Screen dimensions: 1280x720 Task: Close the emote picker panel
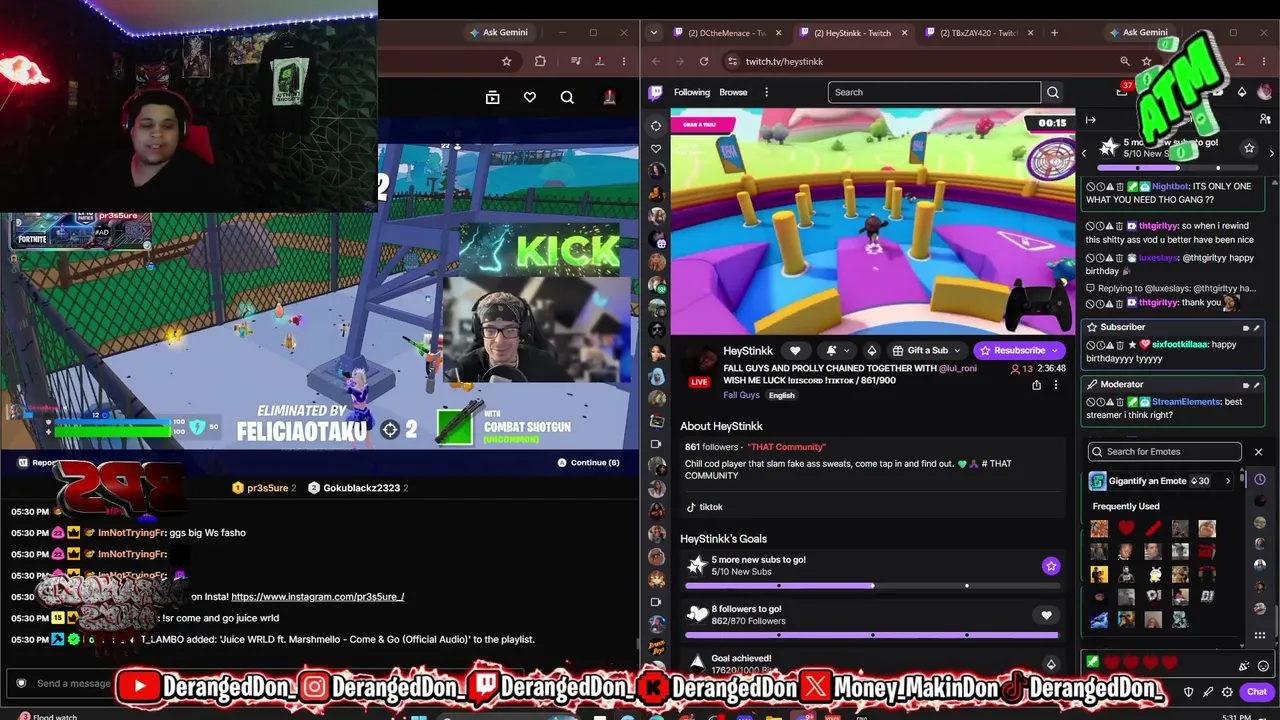[1258, 452]
